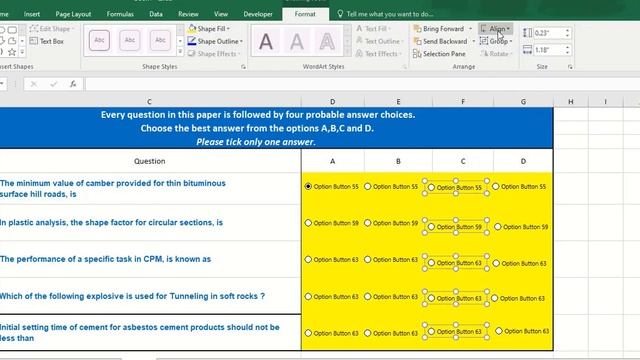
Task: Expand the Send Backward dropdown arrow
Action: [473, 41]
